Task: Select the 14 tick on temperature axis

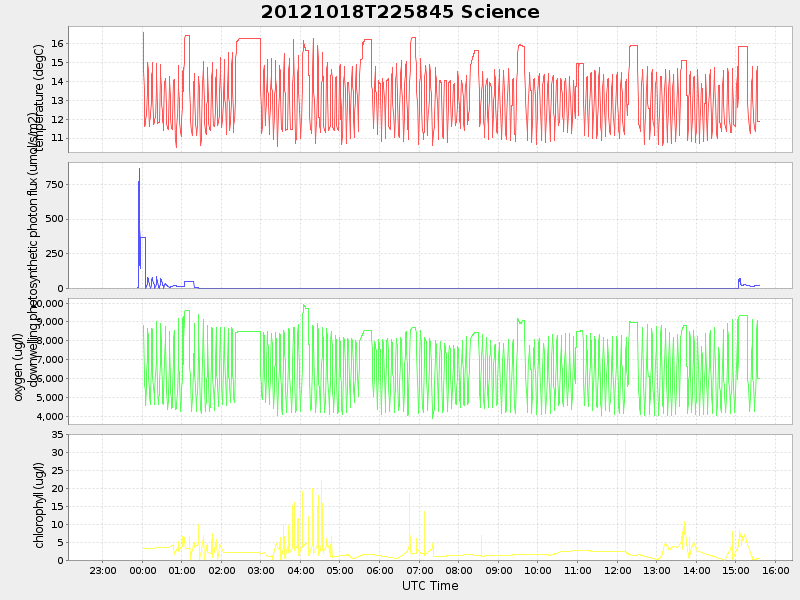Action: [57, 82]
